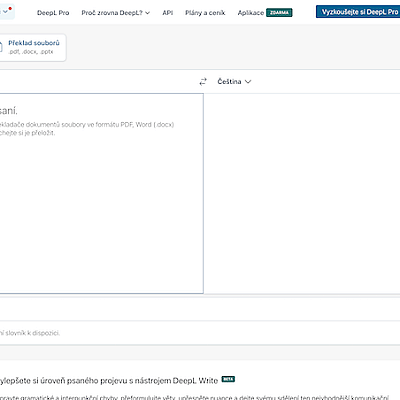
Task: Click the BETA badge after DeepL Write
Action: (x=228, y=379)
